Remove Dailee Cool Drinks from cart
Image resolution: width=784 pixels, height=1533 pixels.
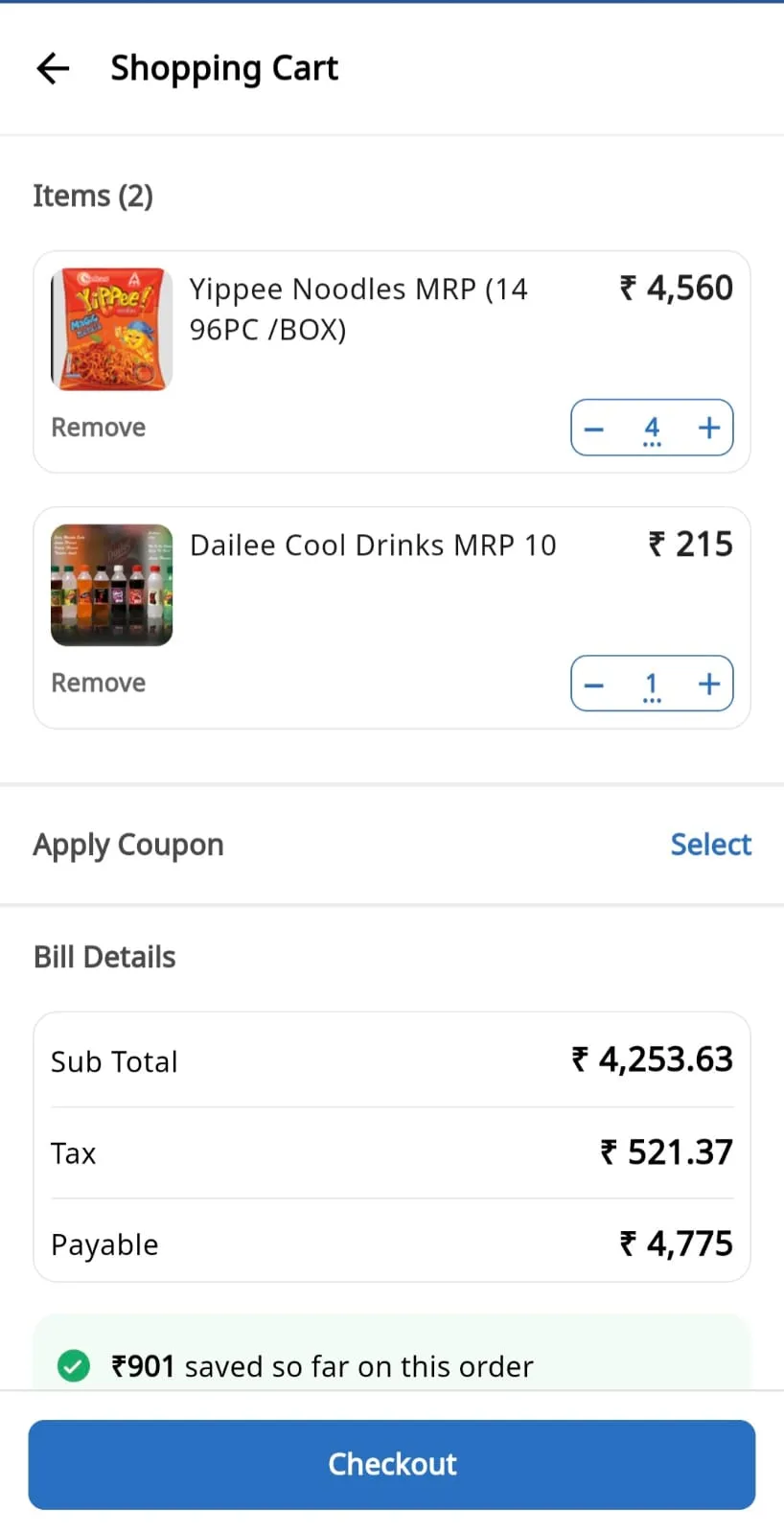click(98, 683)
